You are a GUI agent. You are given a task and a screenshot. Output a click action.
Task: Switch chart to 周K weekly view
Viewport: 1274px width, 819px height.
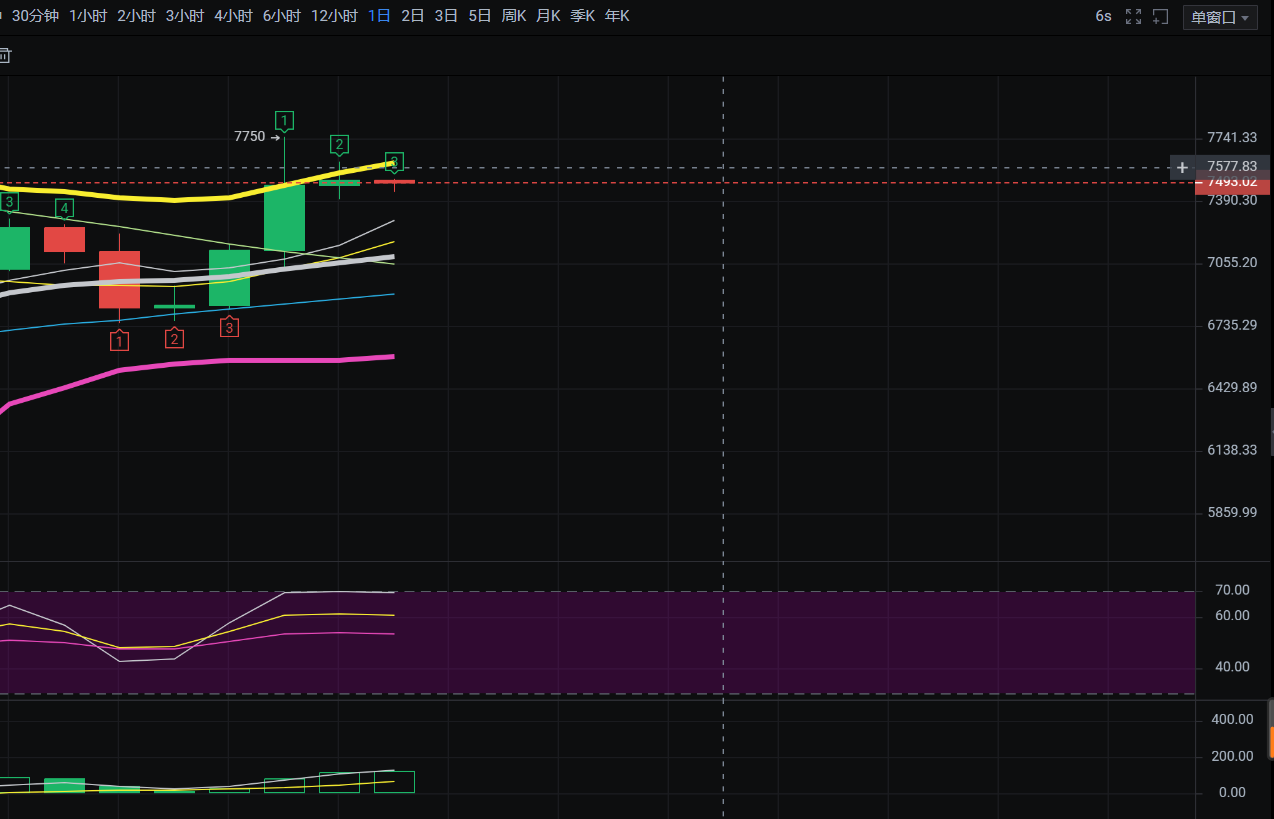point(514,16)
